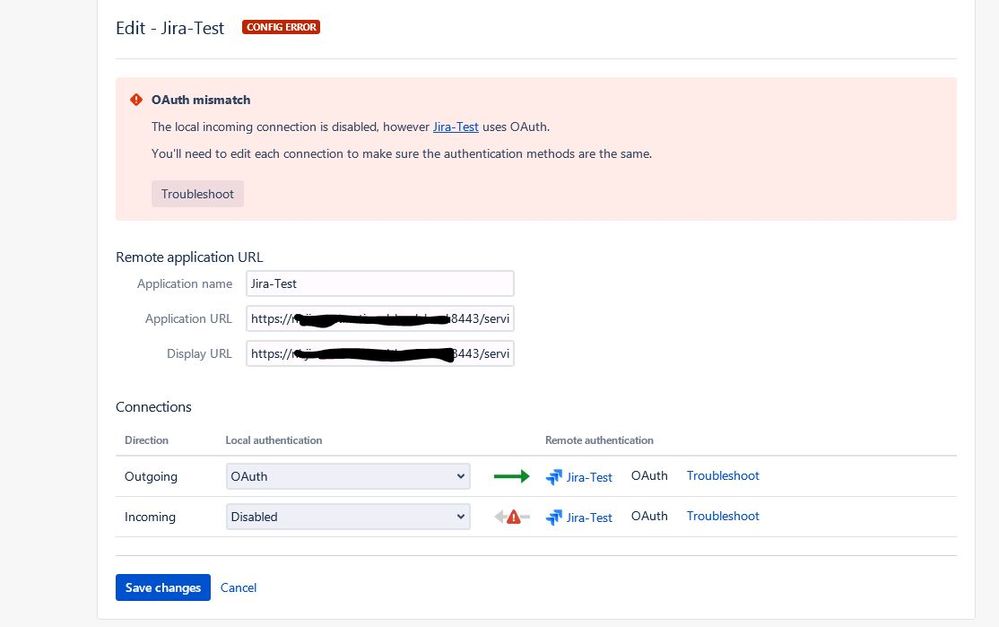This screenshot has height=627, width=999.
Task: Click the 'Edit - Jira-Test' page heading
Action: (x=170, y=28)
